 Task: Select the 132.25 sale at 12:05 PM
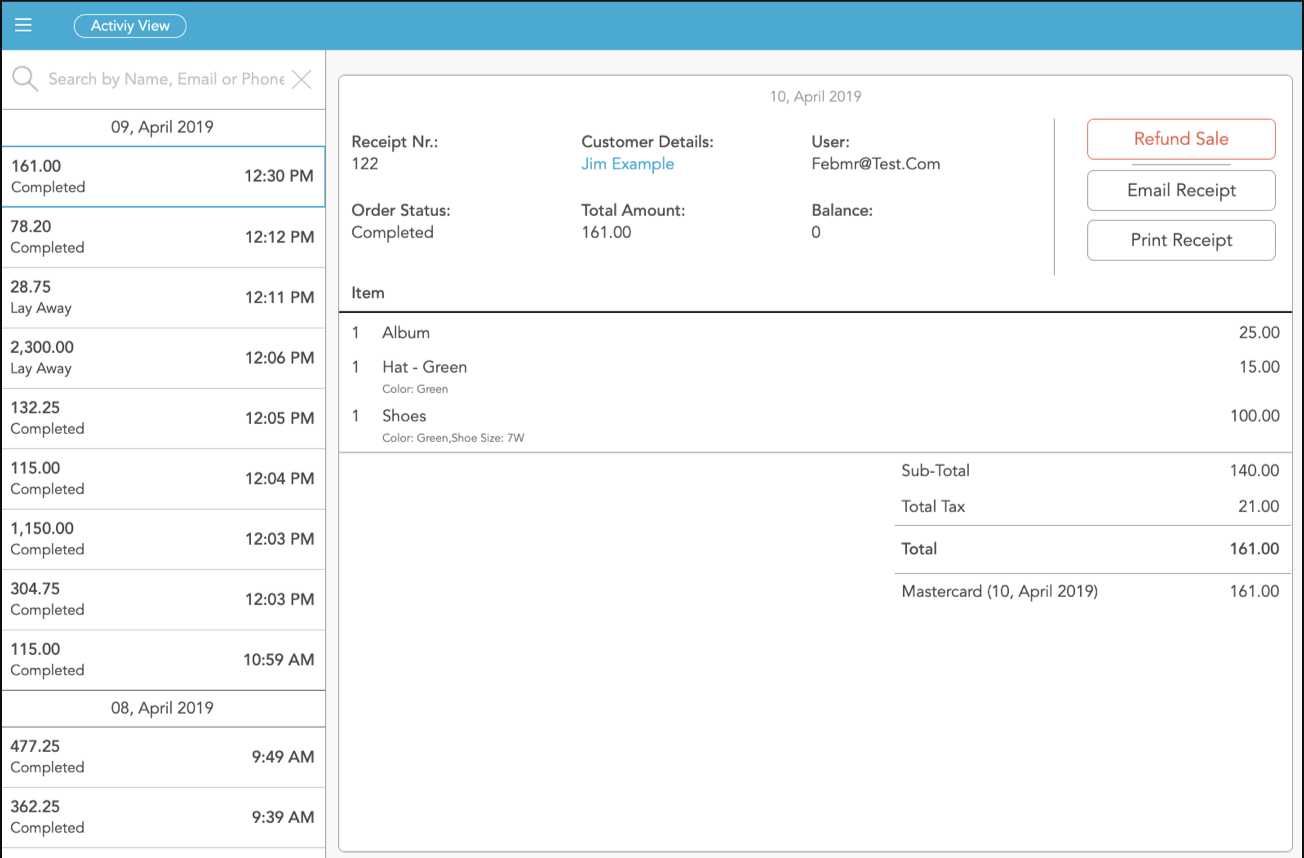pos(163,418)
